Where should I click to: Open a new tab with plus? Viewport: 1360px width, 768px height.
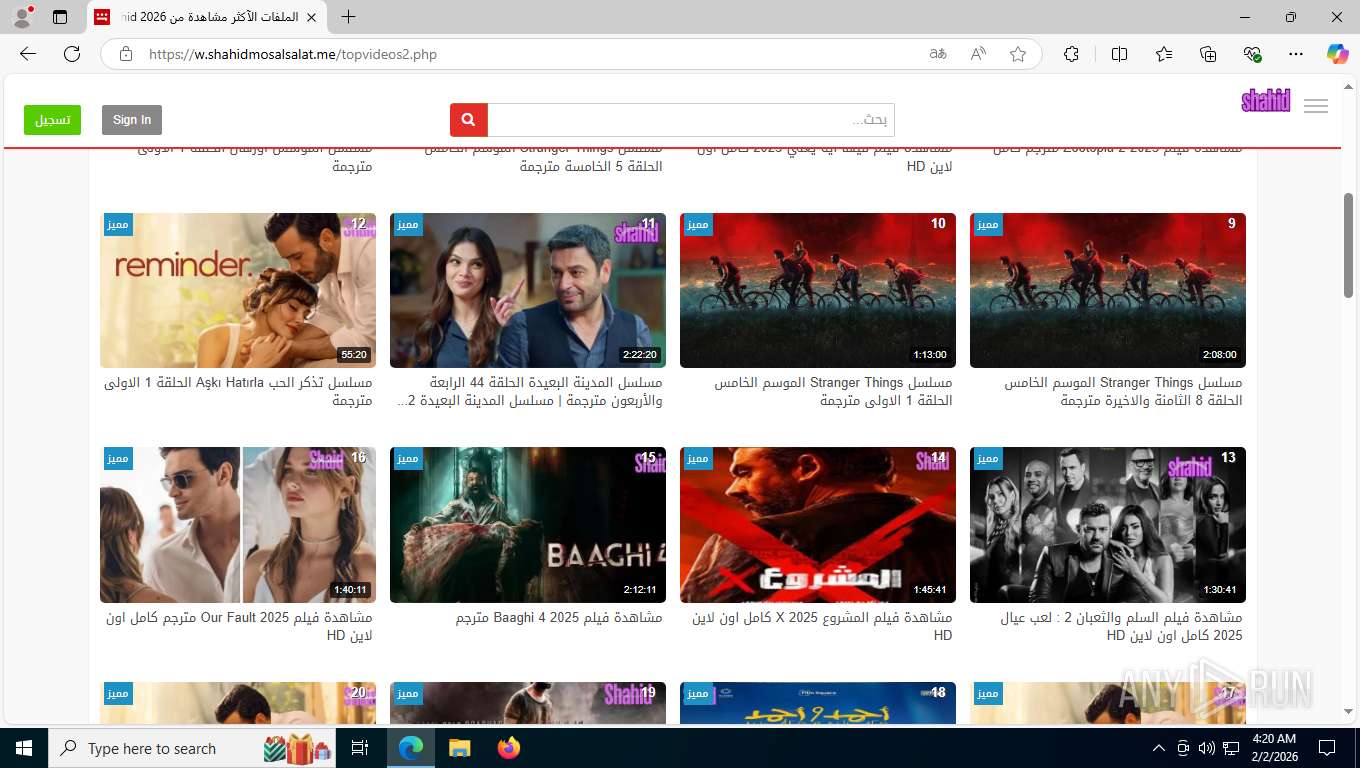(x=348, y=17)
